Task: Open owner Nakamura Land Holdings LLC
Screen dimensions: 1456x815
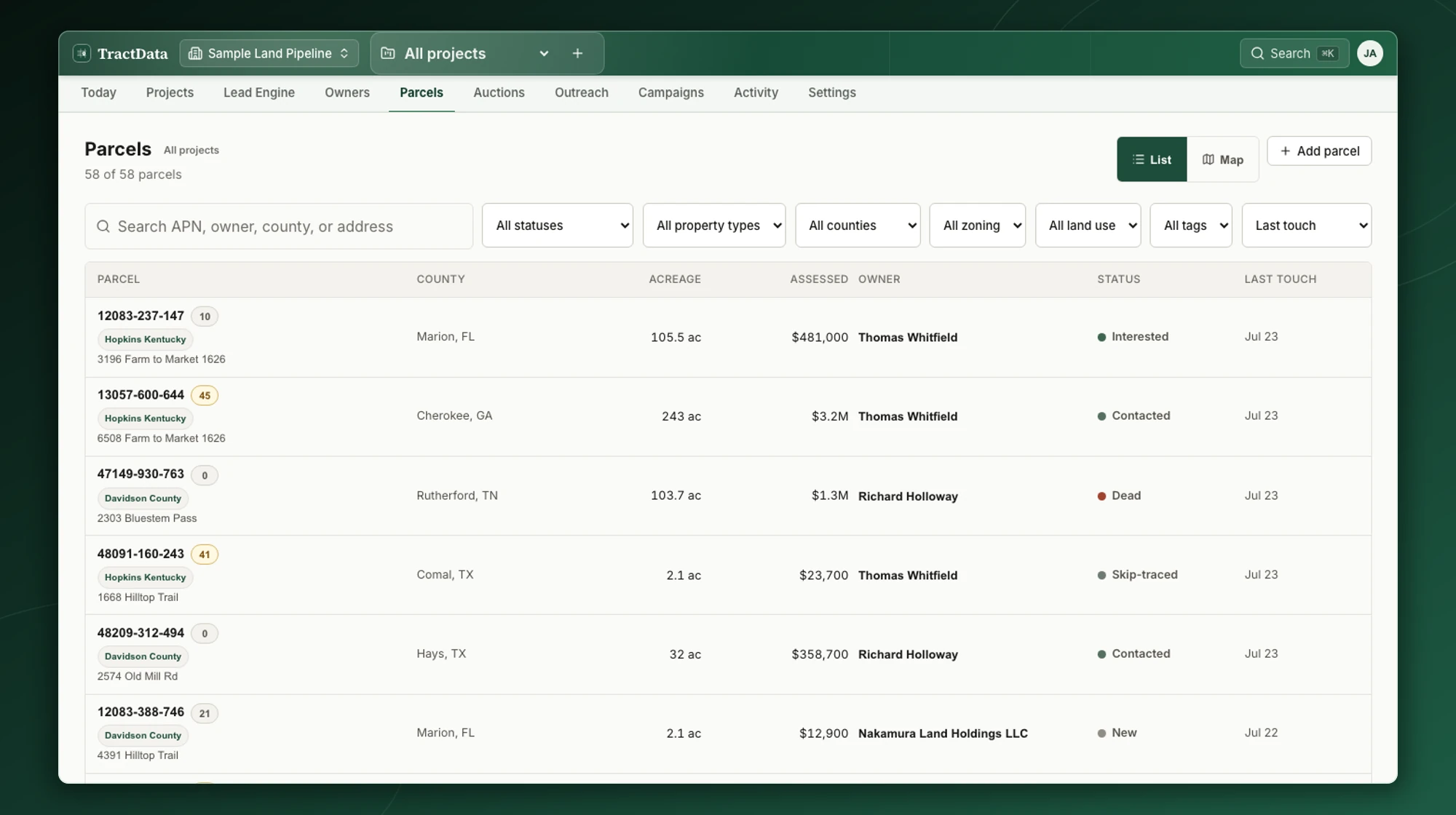Action: click(x=943, y=733)
